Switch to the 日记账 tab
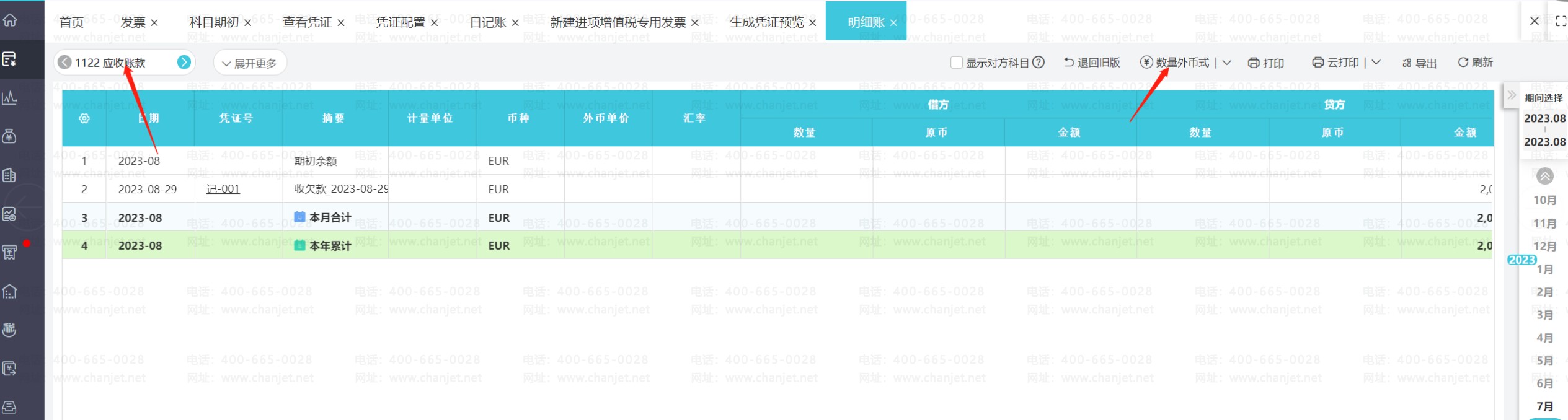The width and height of the screenshot is (1568, 420). tap(488, 22)
